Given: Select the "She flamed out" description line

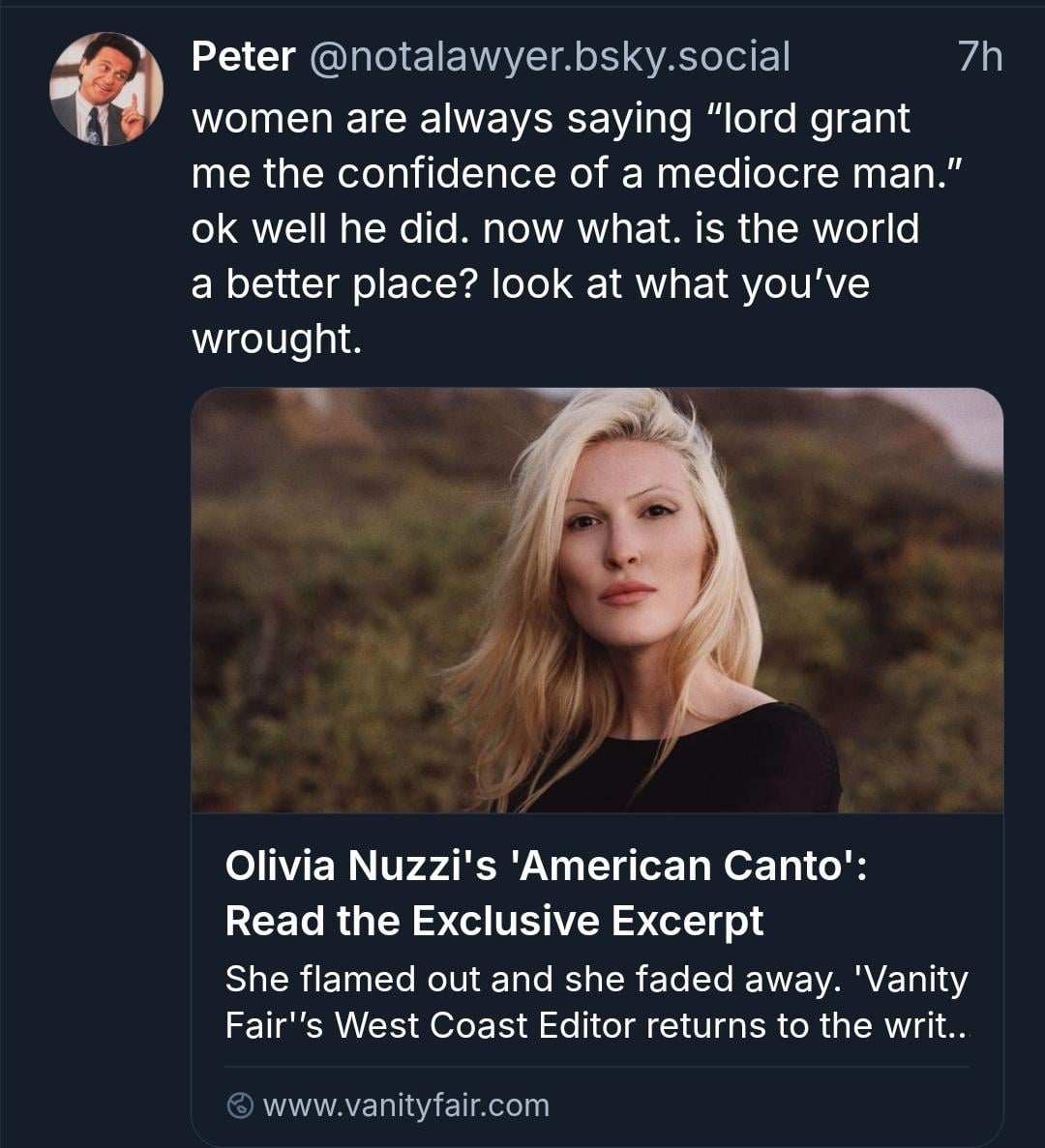Looking at the screenshot, I should [596, 979].
